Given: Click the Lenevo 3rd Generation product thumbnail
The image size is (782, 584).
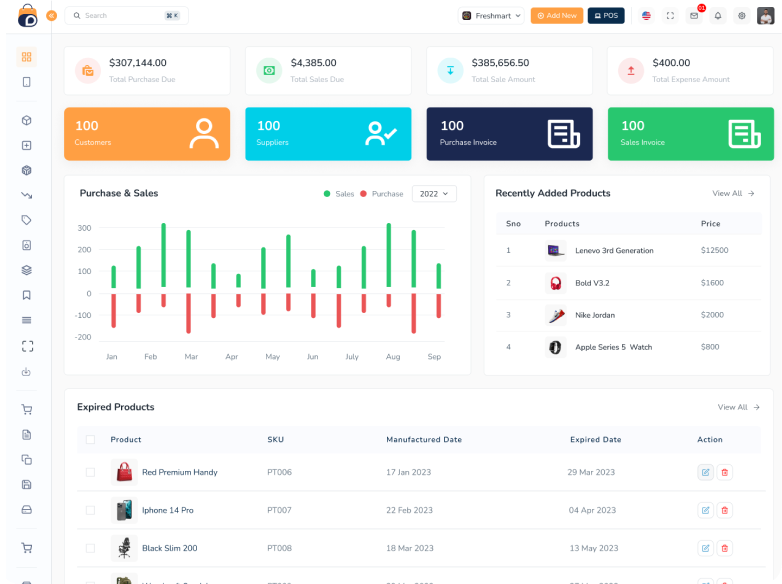Looking at the screenshot, I should click(556, 250).
